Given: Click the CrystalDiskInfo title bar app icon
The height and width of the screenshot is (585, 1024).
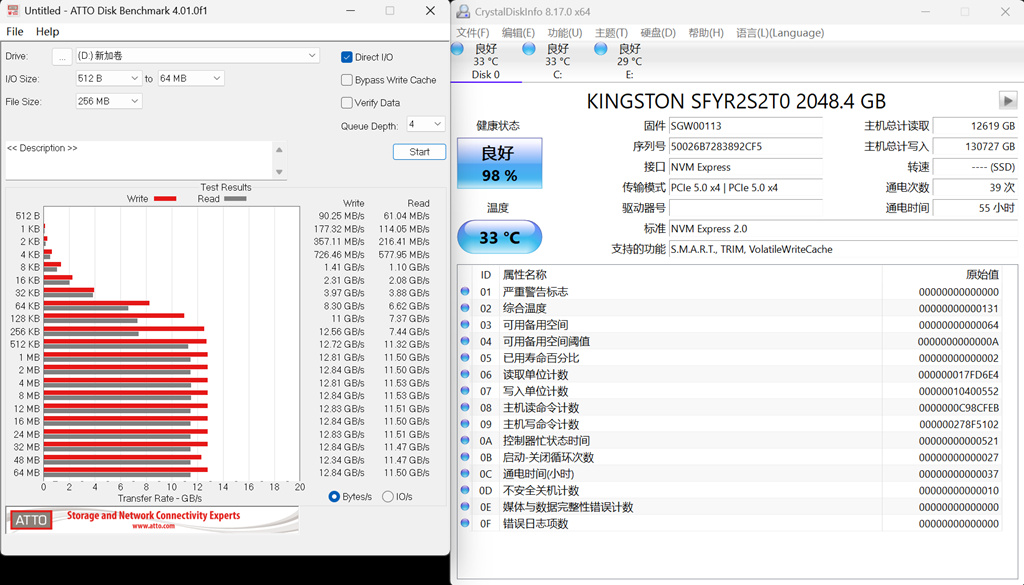Looking at the screenshot, I should [x=463, y=11].
